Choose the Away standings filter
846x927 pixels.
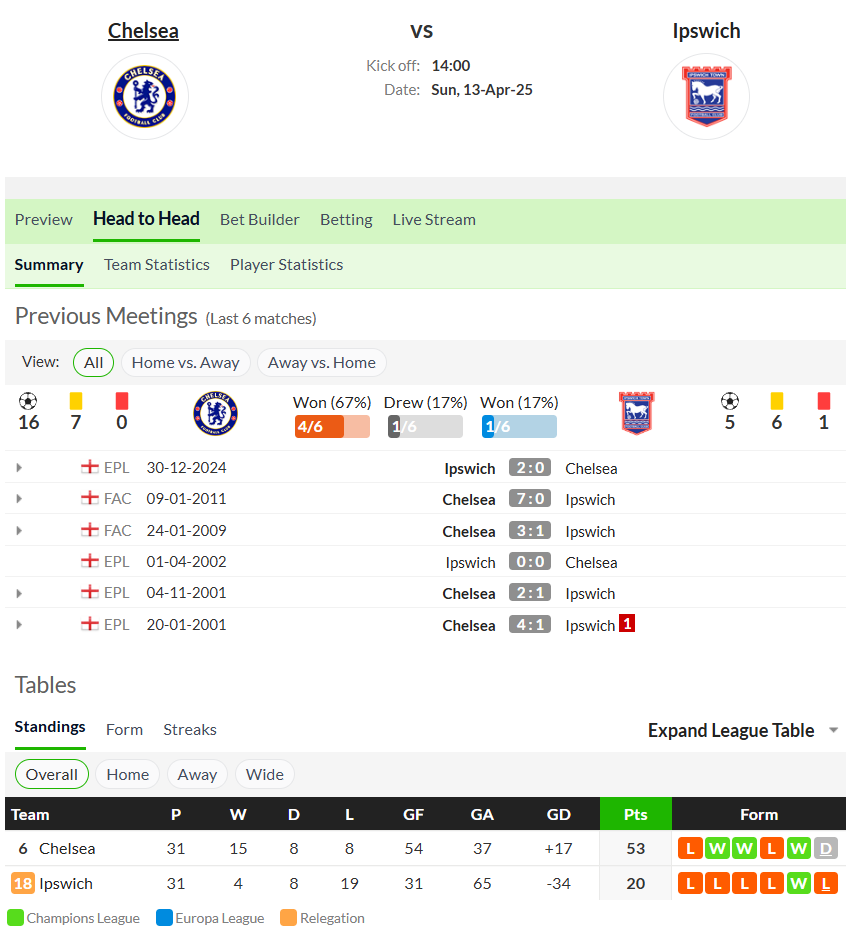click(197, 774)
